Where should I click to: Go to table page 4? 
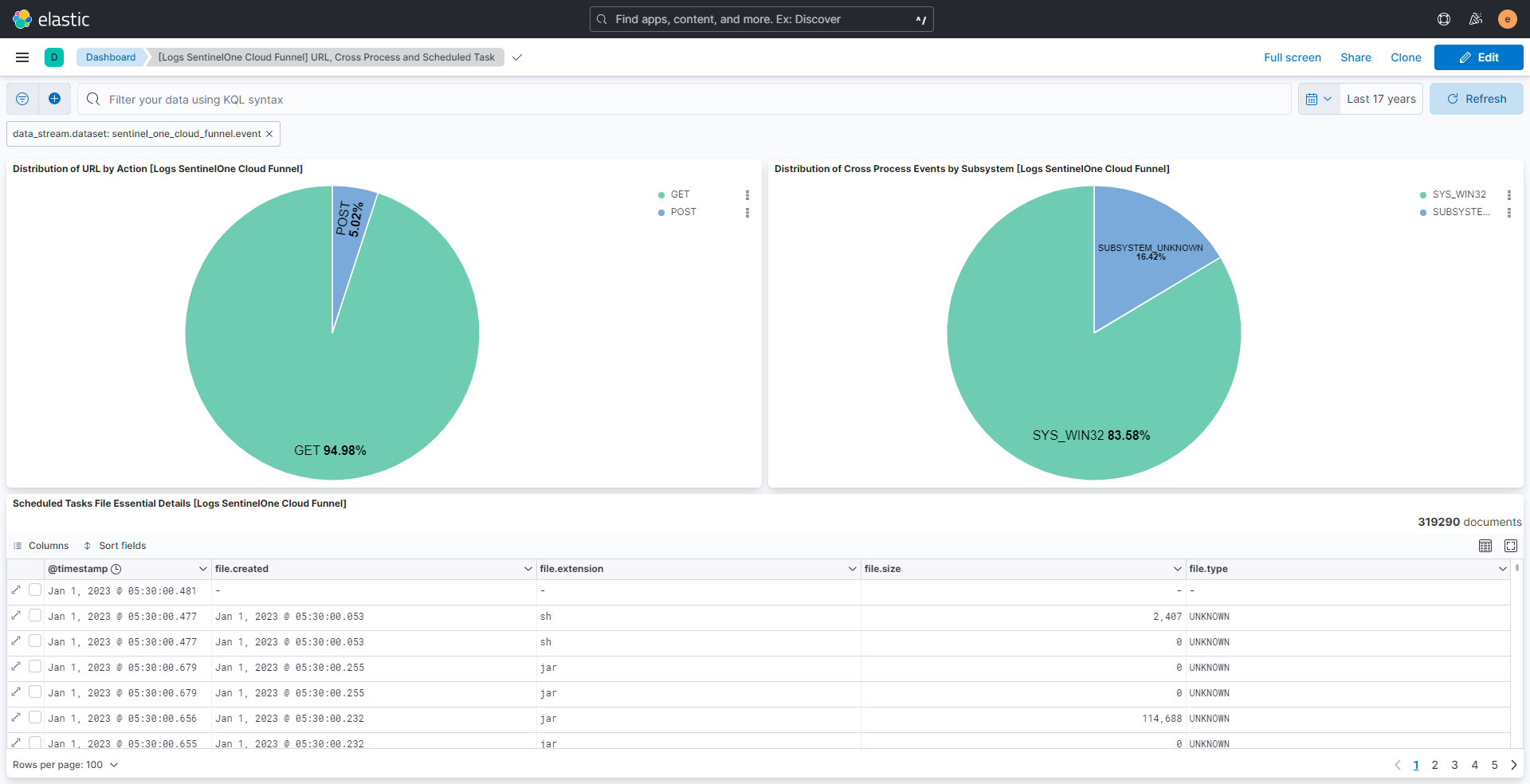pyautogui.click(x=1474, y=765)
